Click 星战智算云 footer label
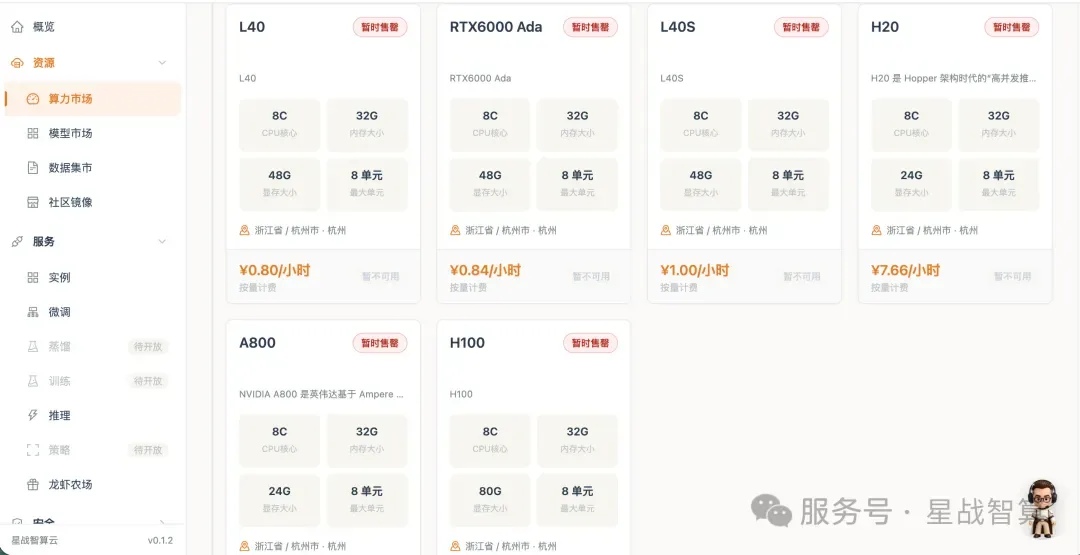The width and height of the screenshot is (1080, 555). 34,541
